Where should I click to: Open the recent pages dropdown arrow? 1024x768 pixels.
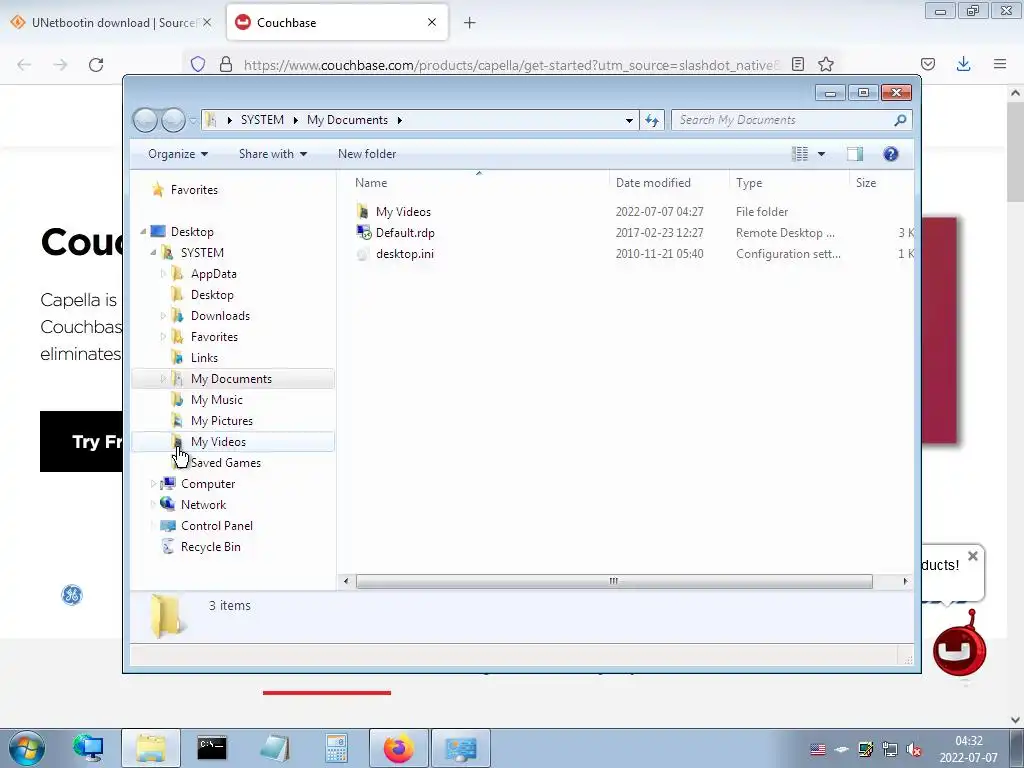[193, 120]
